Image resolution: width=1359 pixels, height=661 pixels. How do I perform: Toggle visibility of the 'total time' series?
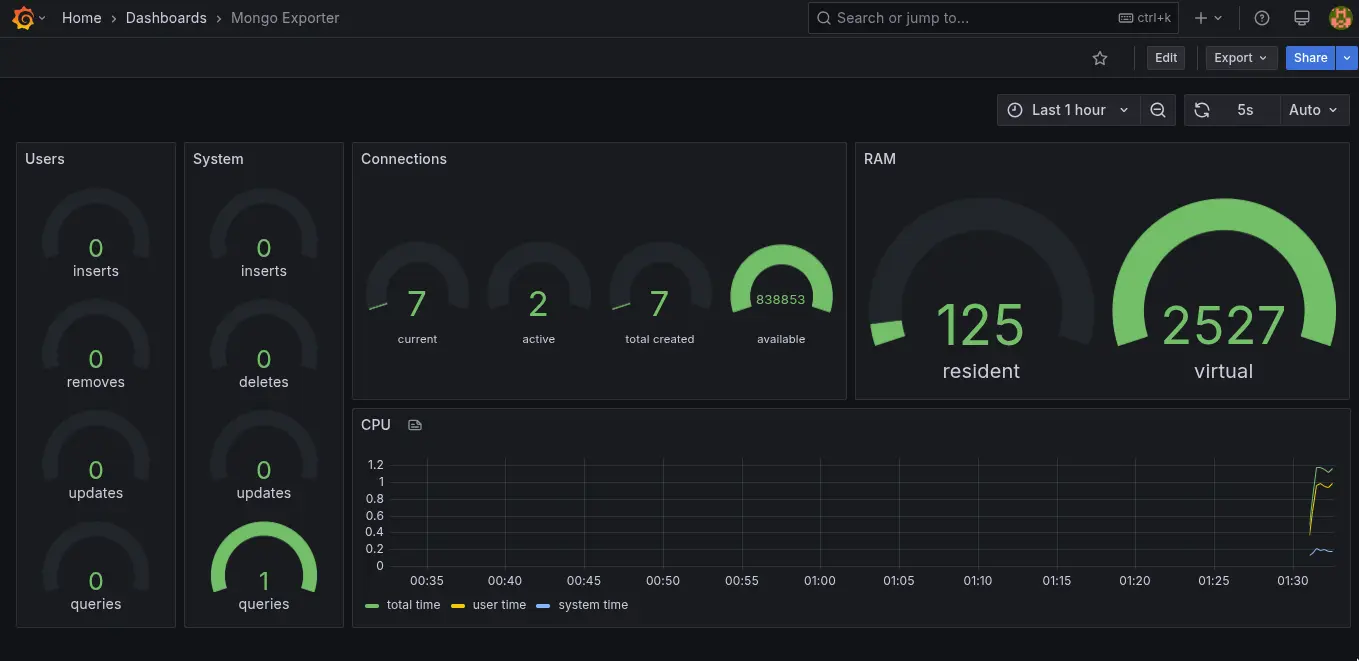412,604
